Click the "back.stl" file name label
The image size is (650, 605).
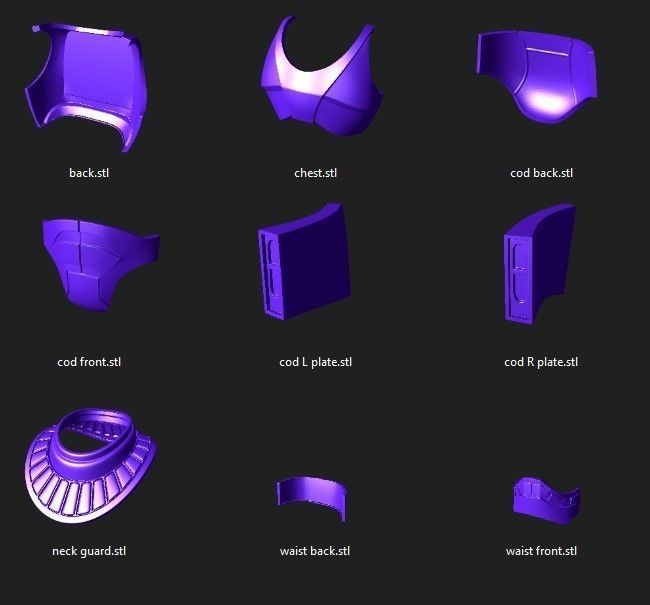tap(89, 173)
